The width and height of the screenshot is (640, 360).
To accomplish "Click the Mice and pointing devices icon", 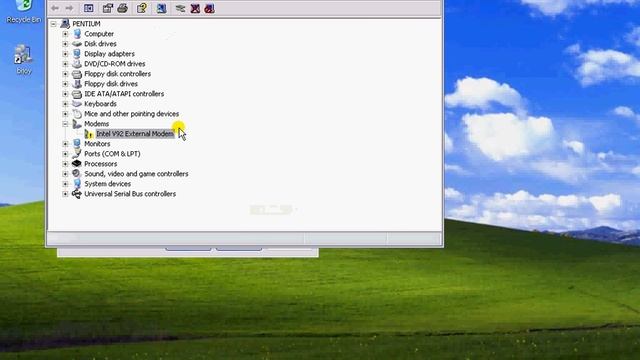I will 77,113.
